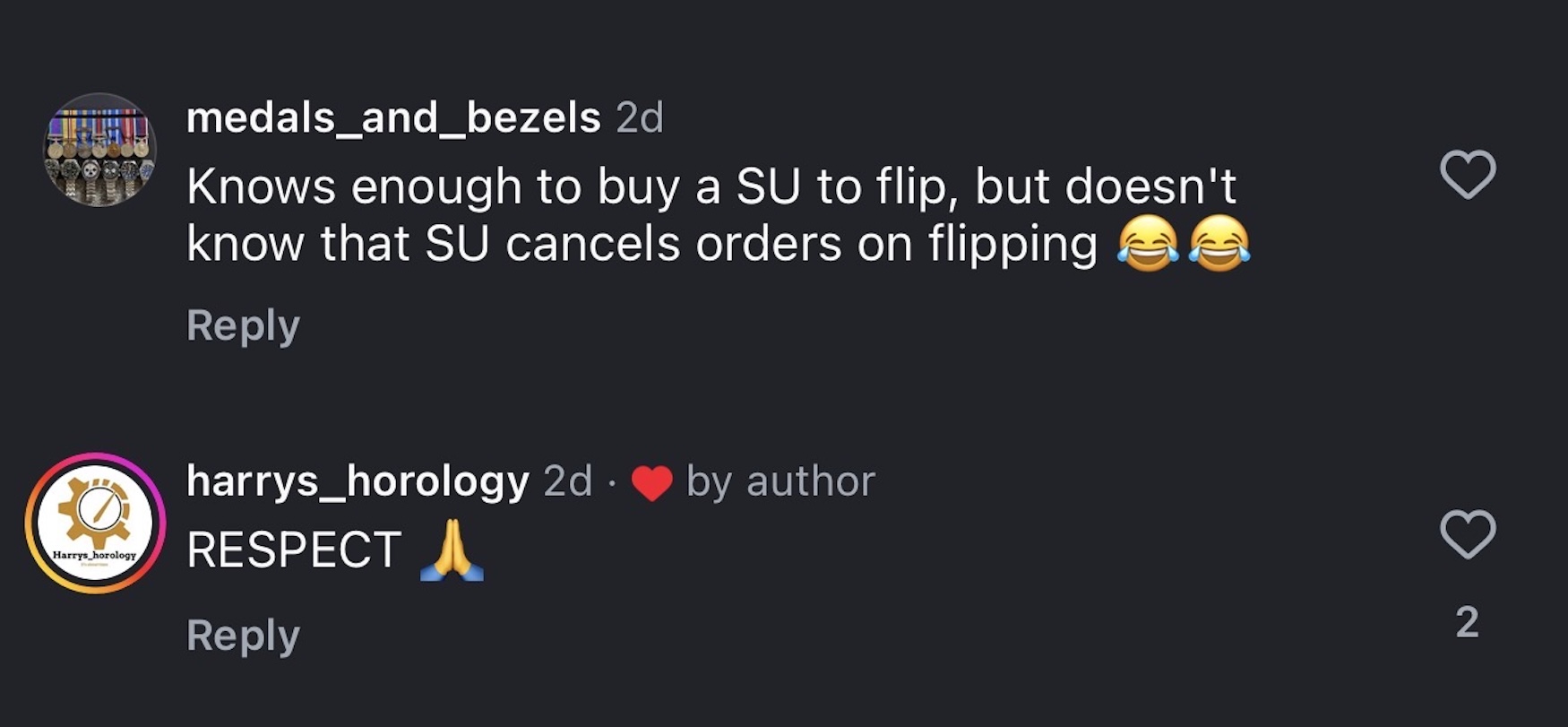Screen dimensions: 1568x727
Task: Open the harrys_horology username link
Action: [x=358, y=481]
